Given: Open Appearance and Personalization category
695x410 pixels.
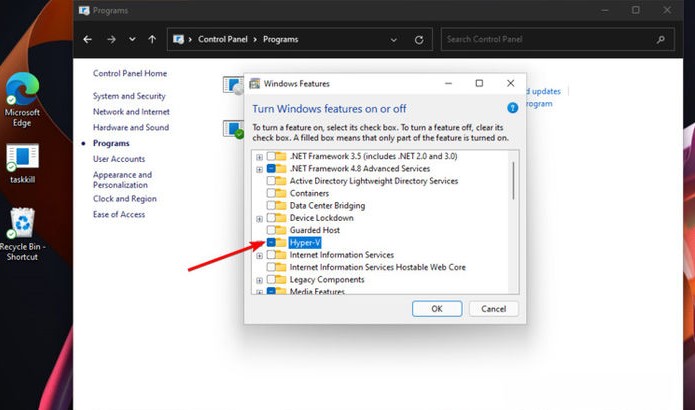Looking at the screenshot, I should tap(122, 180).
